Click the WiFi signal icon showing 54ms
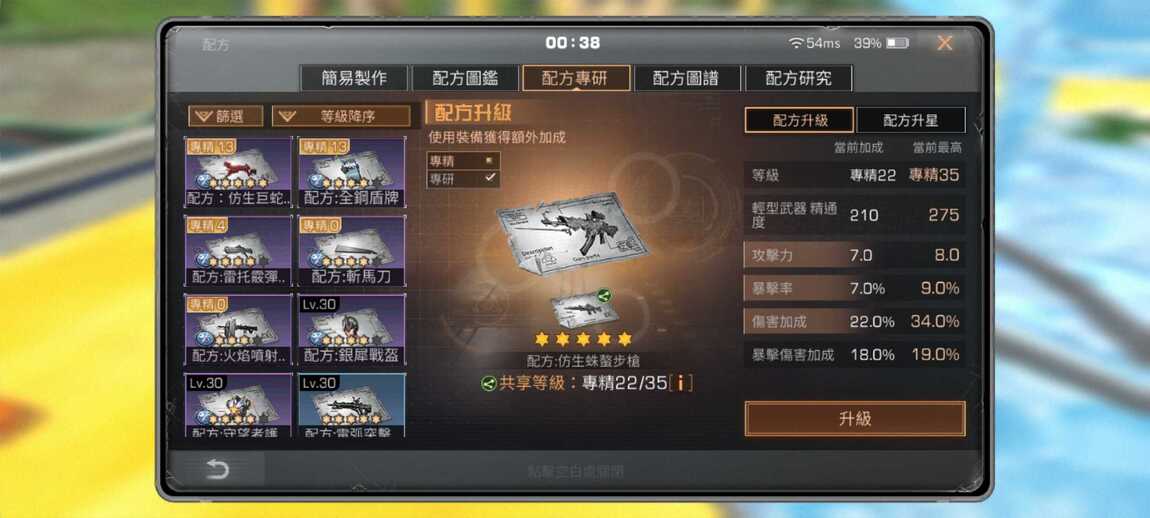 click(x=796, y=43)
